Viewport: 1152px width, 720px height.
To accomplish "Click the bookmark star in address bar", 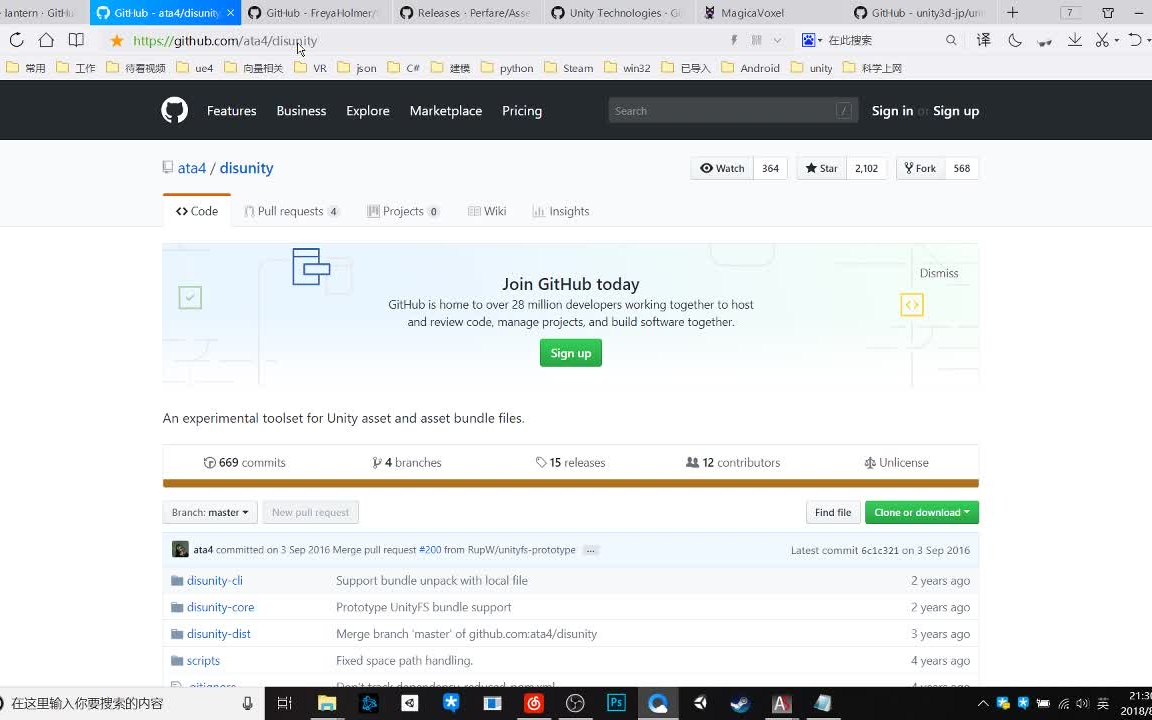I will 117,40.
